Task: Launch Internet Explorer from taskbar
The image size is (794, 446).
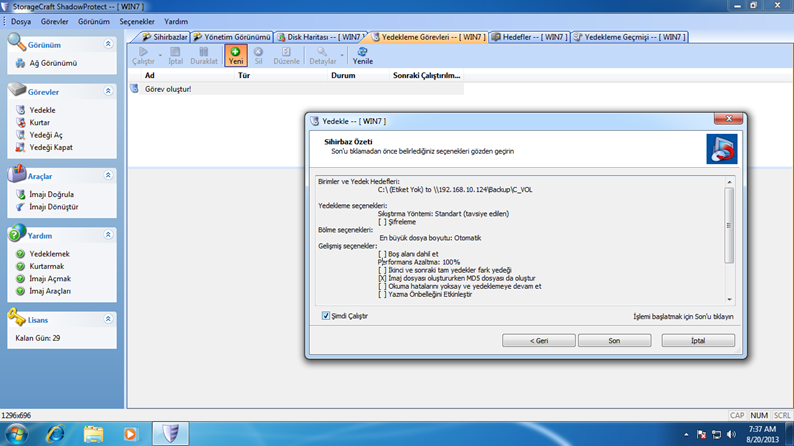Action: pos(55,434)
